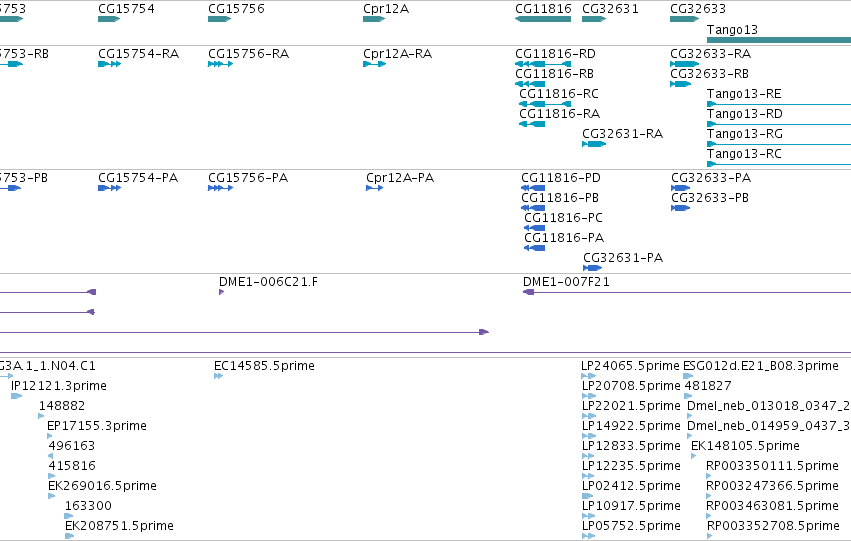Select the CG32633 gene label

pos(698,9)
